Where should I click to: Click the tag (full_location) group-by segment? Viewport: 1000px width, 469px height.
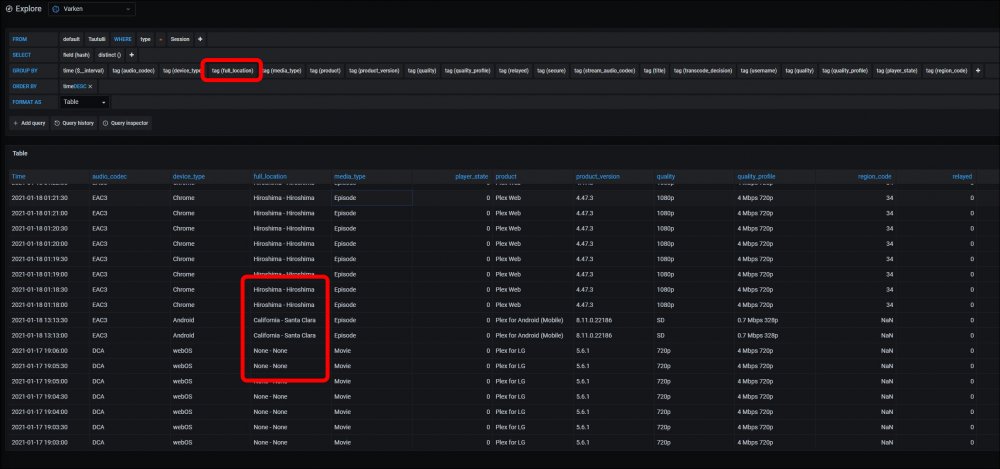point(233,71)
